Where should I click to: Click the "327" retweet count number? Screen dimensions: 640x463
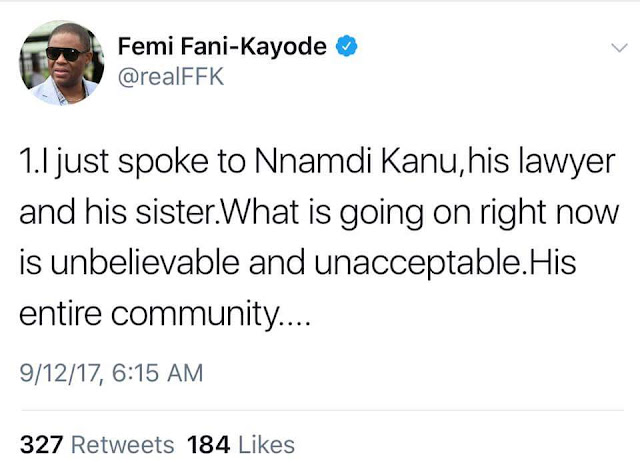click(x=41, y=444)
